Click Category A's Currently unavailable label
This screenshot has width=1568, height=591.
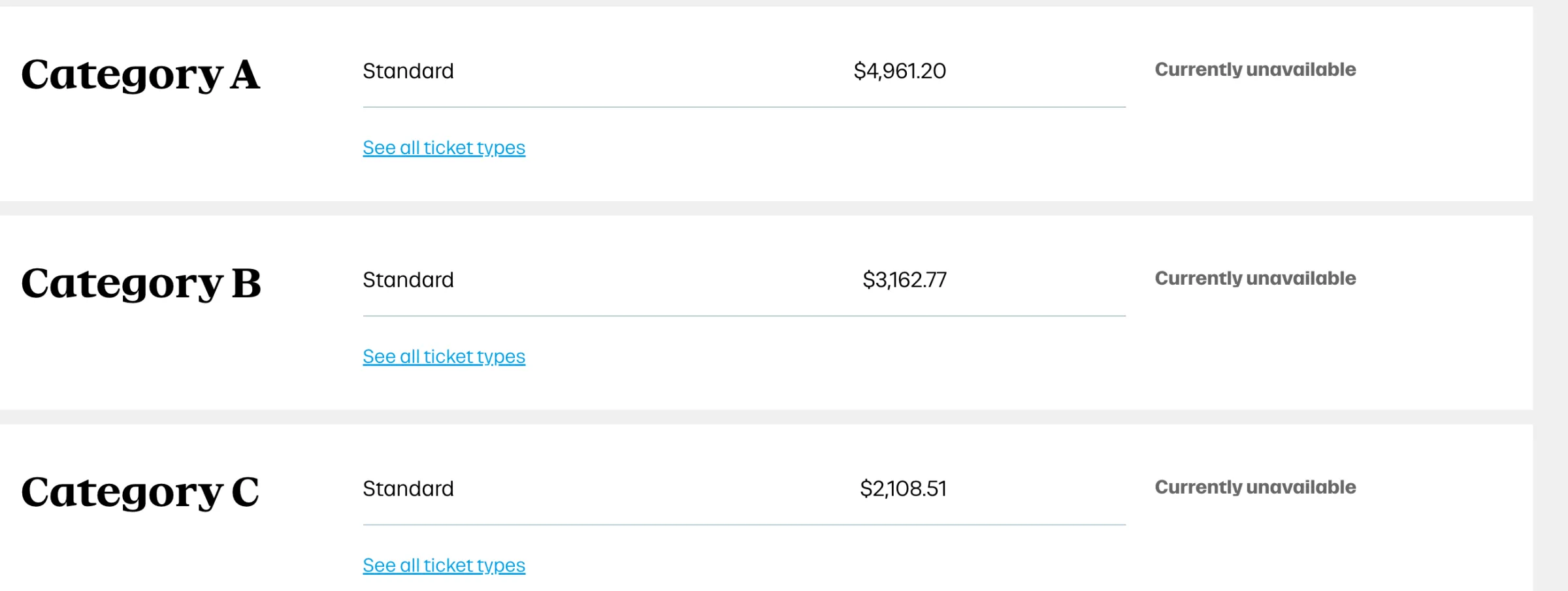[x=1255, y=70]
